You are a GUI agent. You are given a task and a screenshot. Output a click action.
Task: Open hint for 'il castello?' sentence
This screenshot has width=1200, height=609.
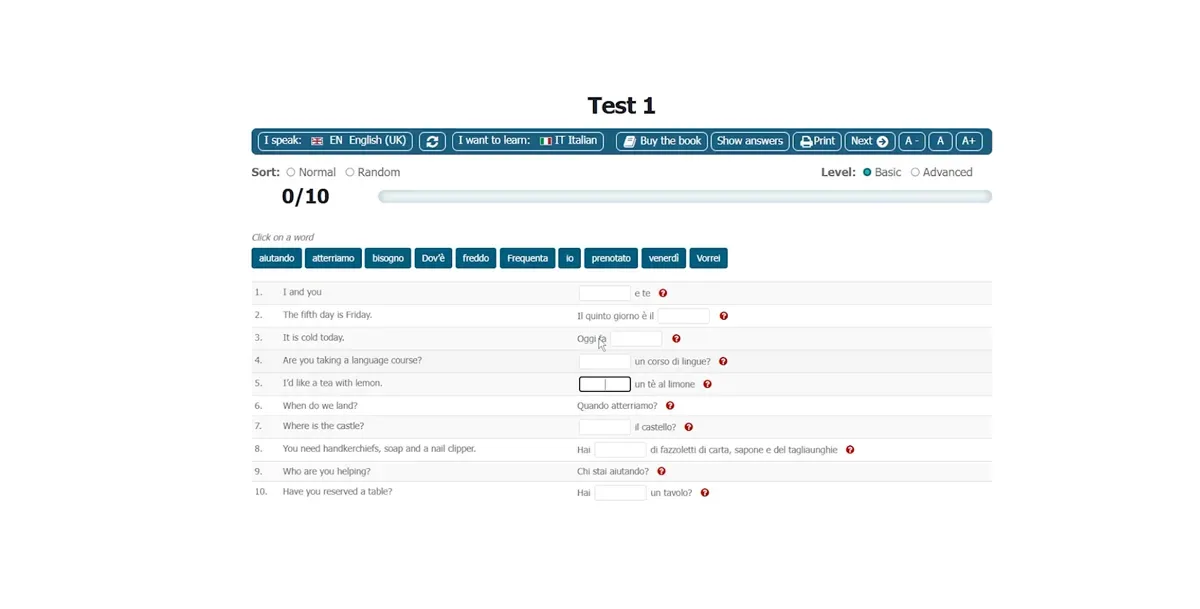click(688, 428)
